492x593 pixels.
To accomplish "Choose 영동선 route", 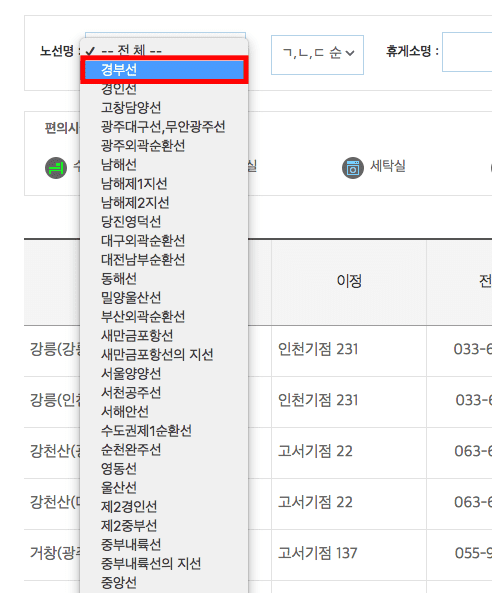I will pos(164,469).
